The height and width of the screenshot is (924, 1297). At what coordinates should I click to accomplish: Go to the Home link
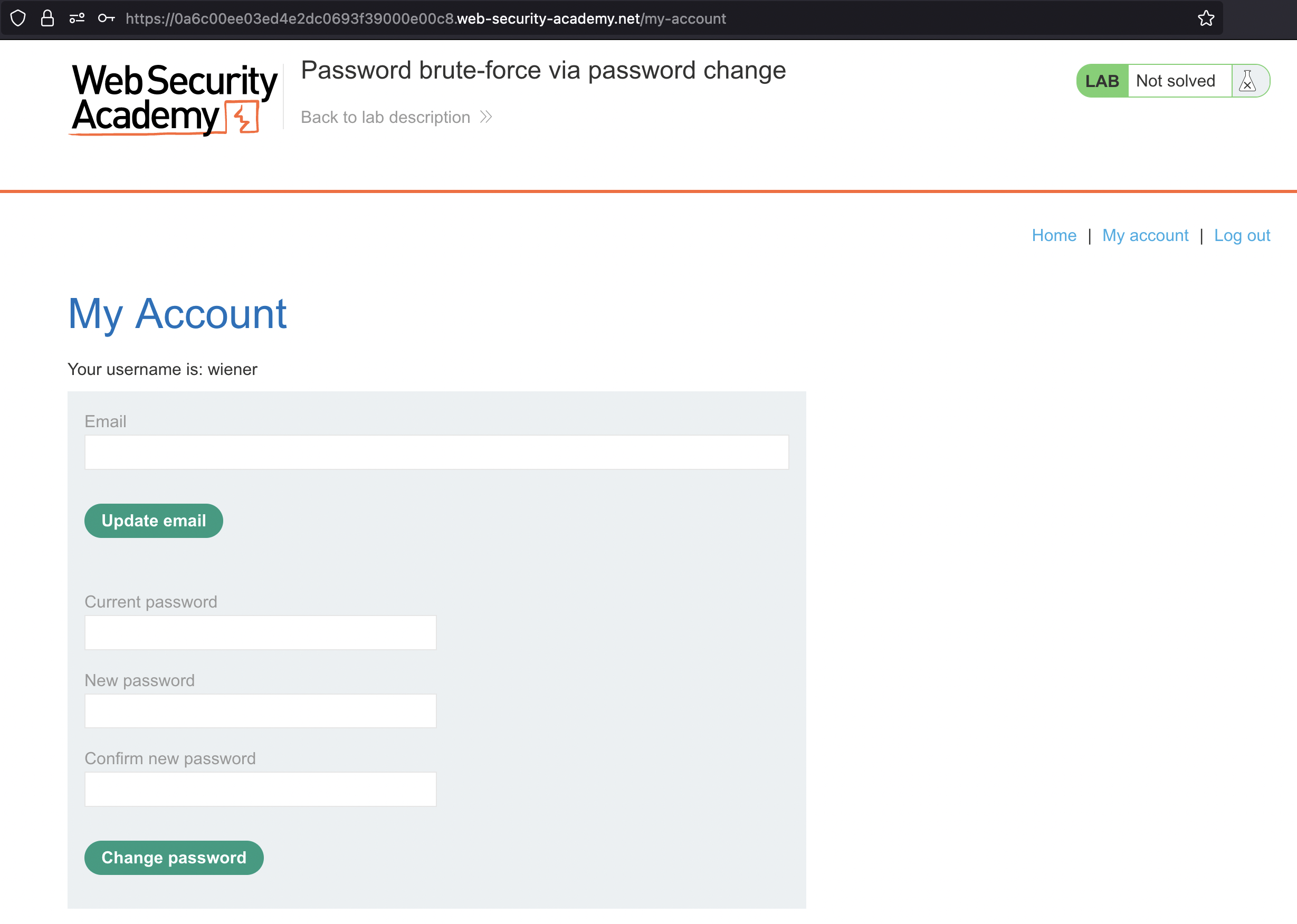point(1054,236)
